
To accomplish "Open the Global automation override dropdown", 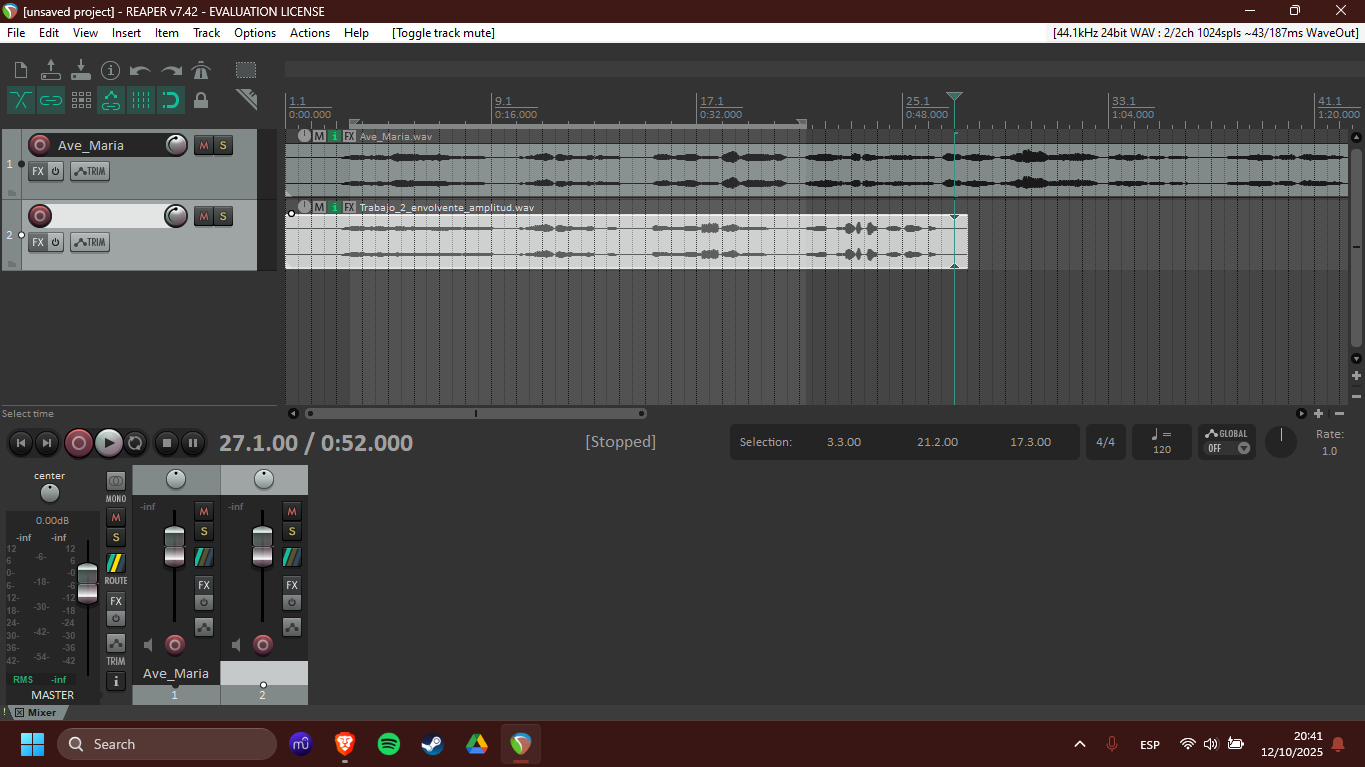I will tap(1227, 441).
